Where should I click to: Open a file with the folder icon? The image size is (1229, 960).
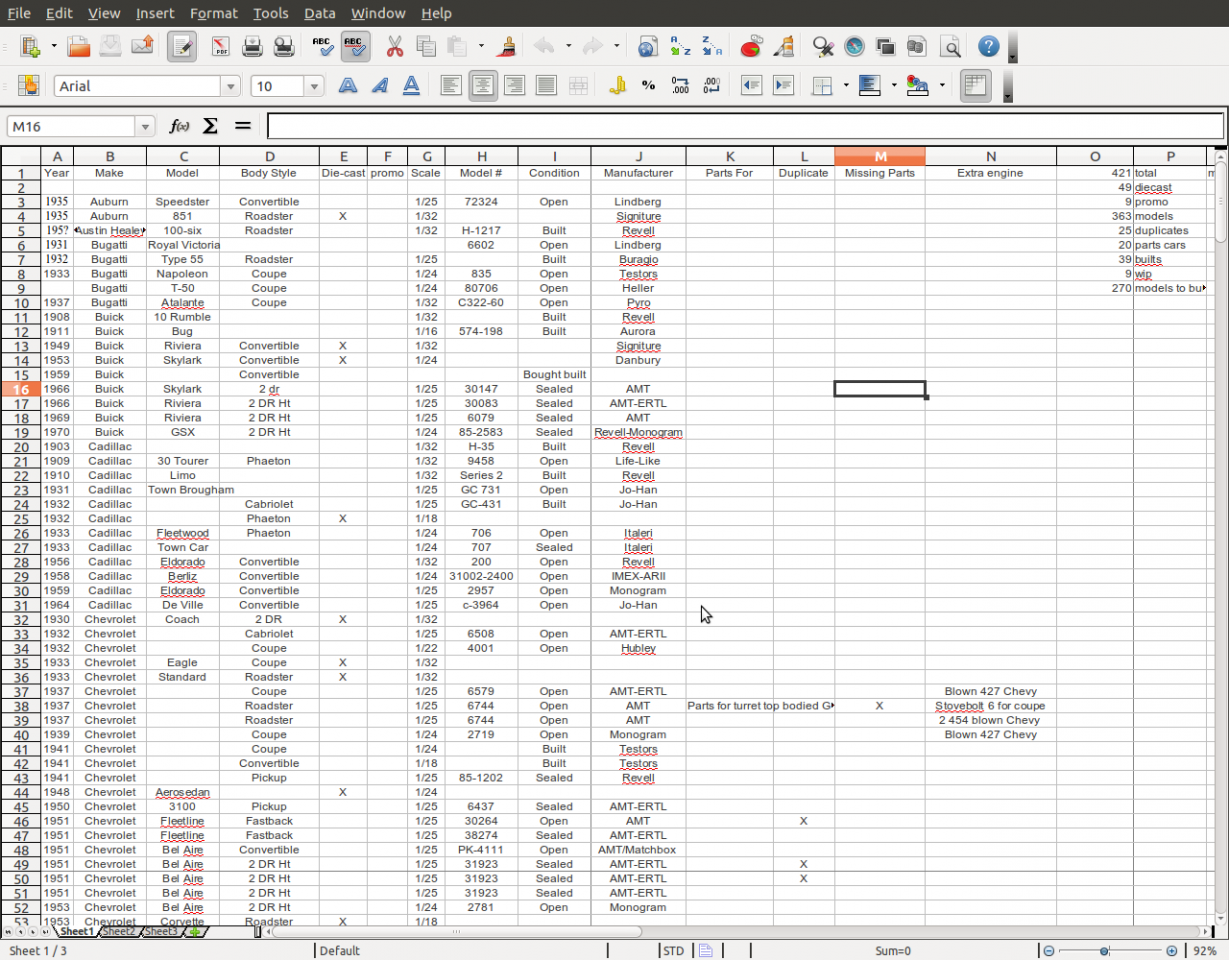pos(79,46)
